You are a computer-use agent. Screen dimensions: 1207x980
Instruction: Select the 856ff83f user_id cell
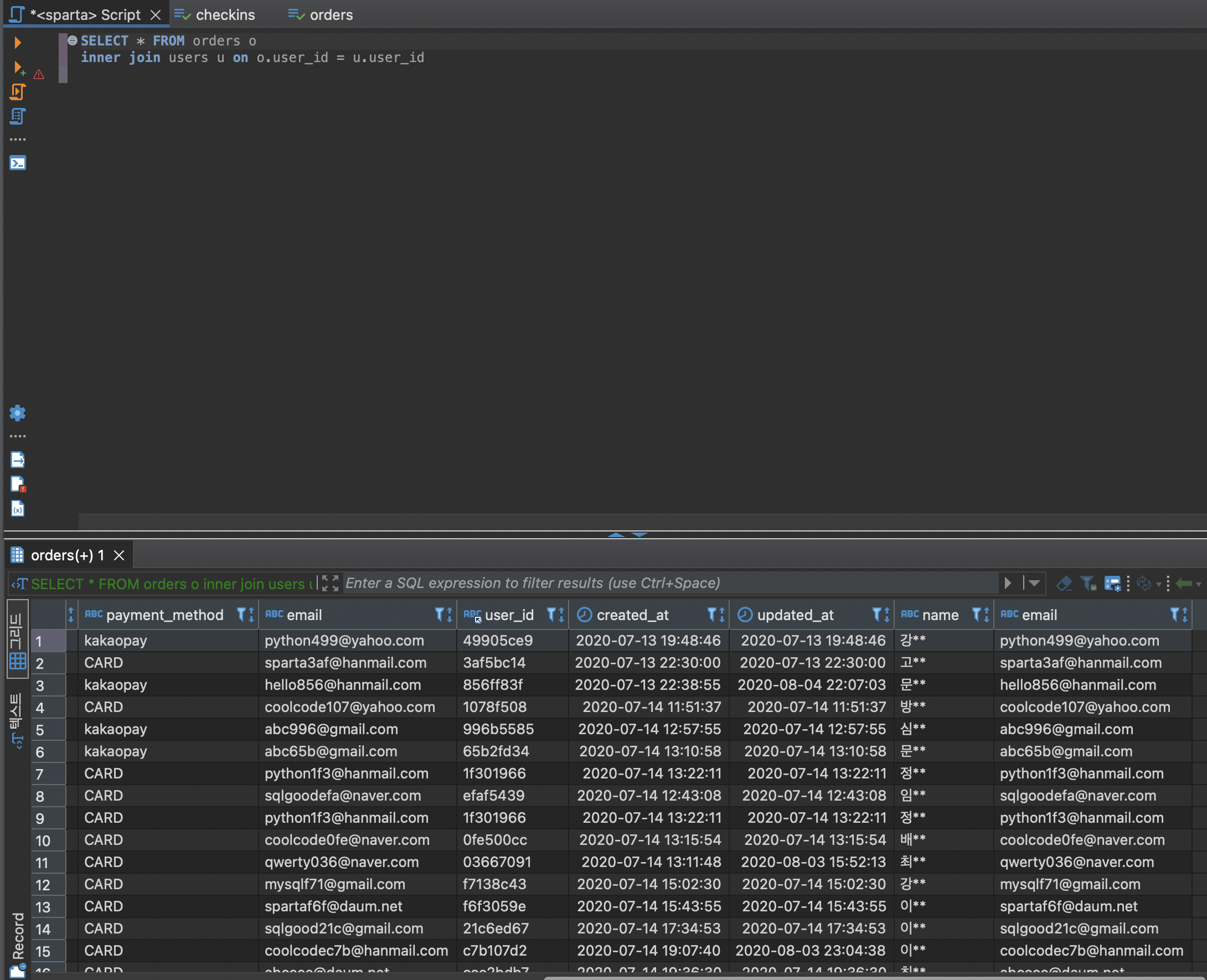point(512,685)
